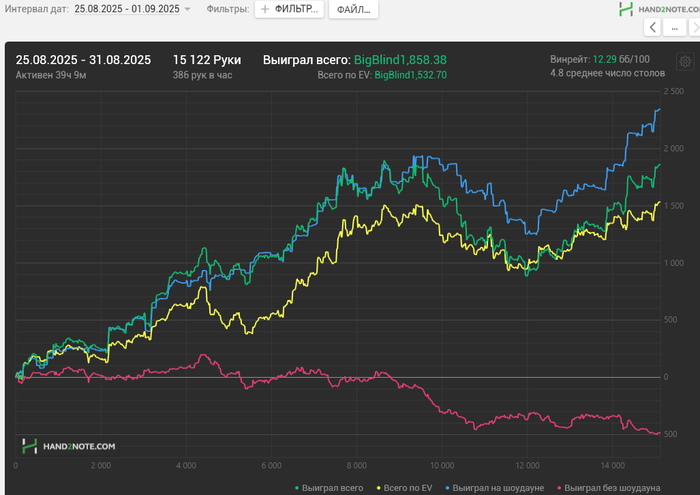The image size is (700, 495).
Task: Open the graph settings gear icon
Action: (x=685, y=62)
